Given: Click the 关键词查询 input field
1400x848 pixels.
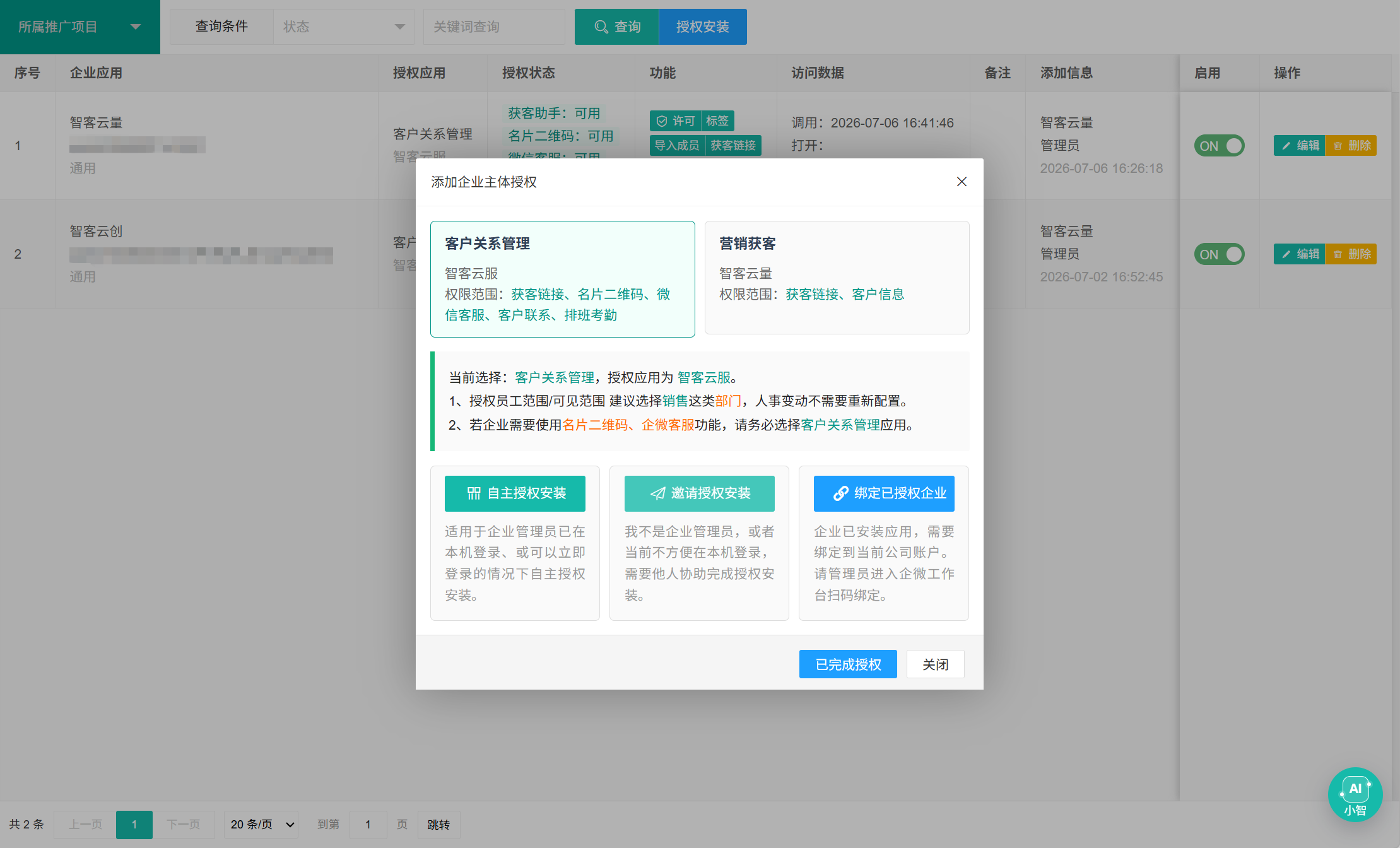Looking at the screenshot, I should click(494, 26).
